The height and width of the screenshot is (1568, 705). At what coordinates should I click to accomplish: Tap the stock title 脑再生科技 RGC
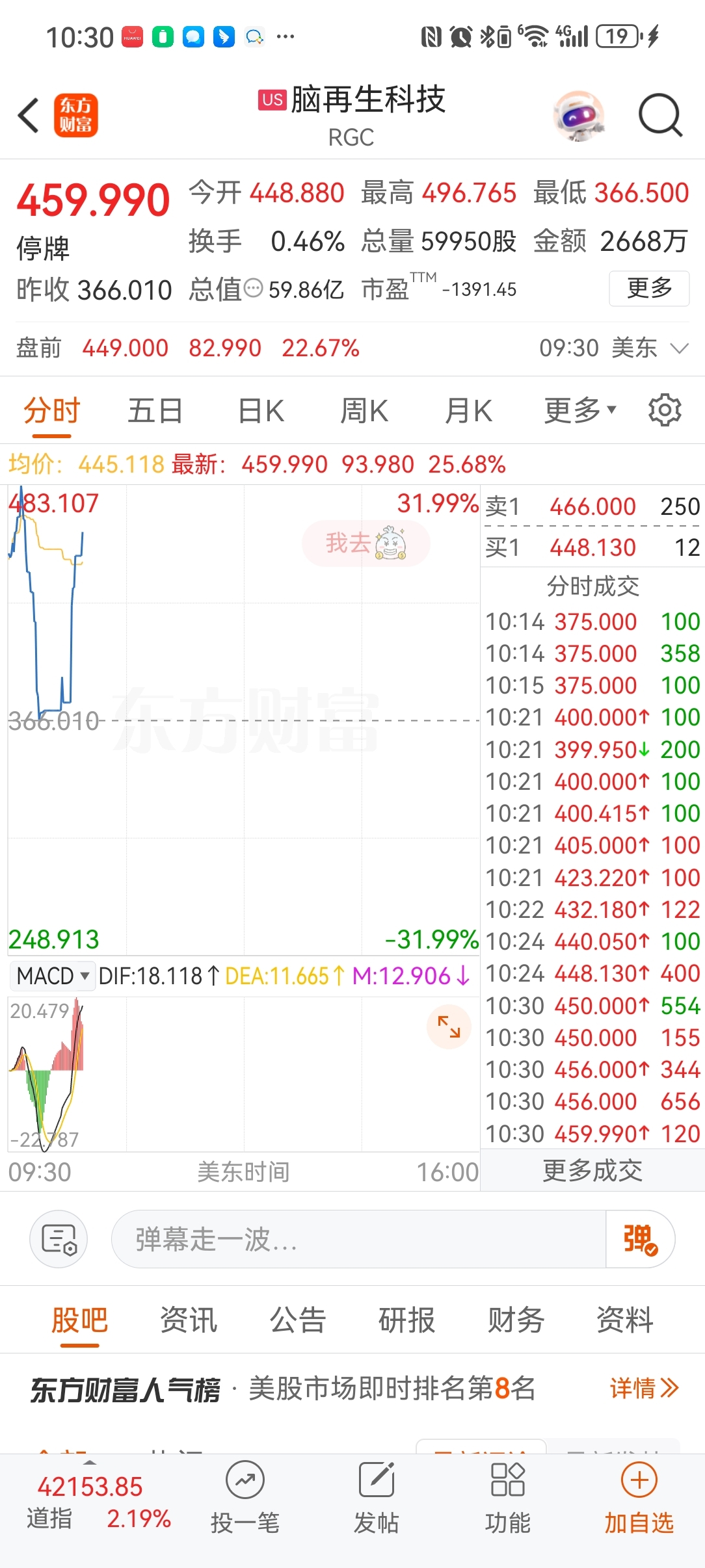tap(352, 116)
